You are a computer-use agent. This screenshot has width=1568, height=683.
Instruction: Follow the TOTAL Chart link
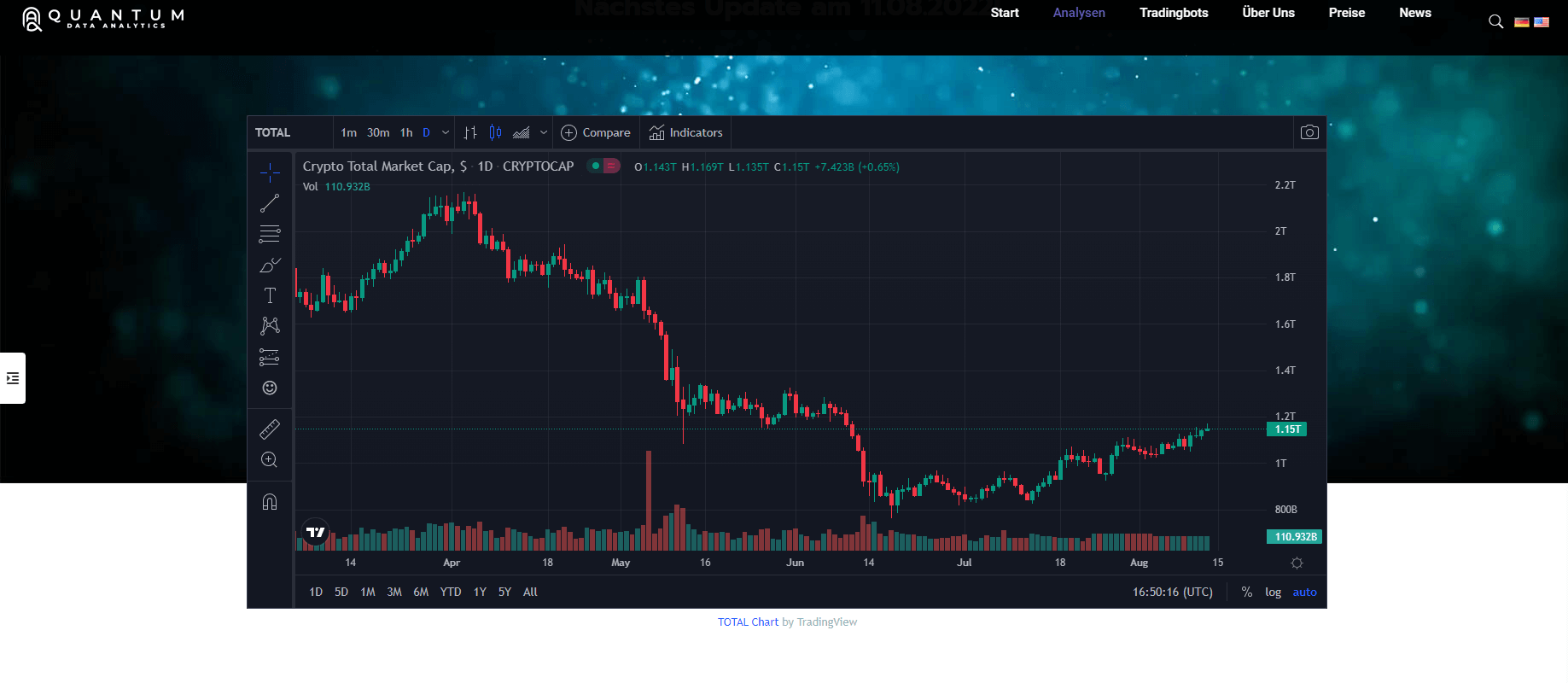point(748,622)
